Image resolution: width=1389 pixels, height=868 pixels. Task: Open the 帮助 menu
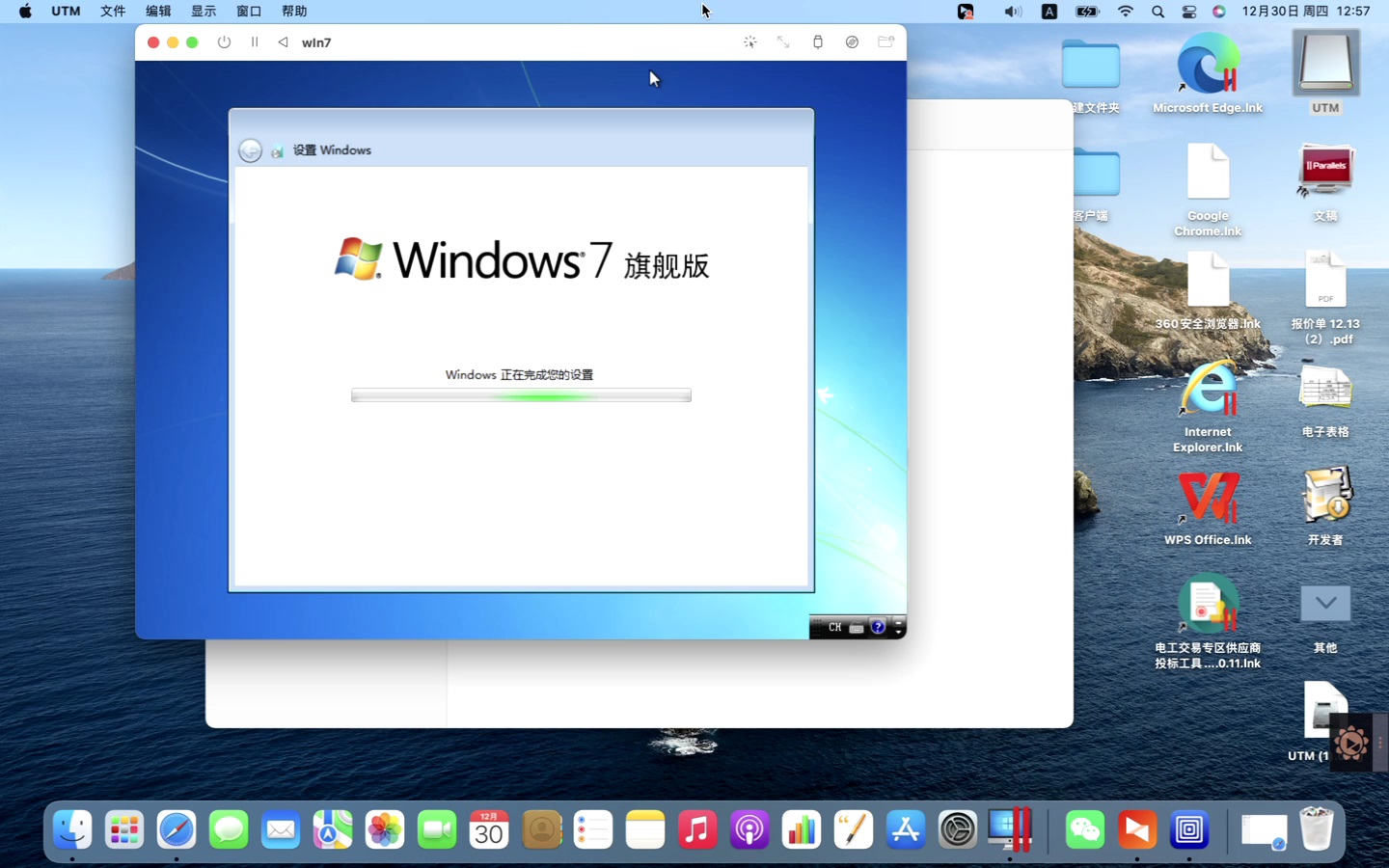294,12
